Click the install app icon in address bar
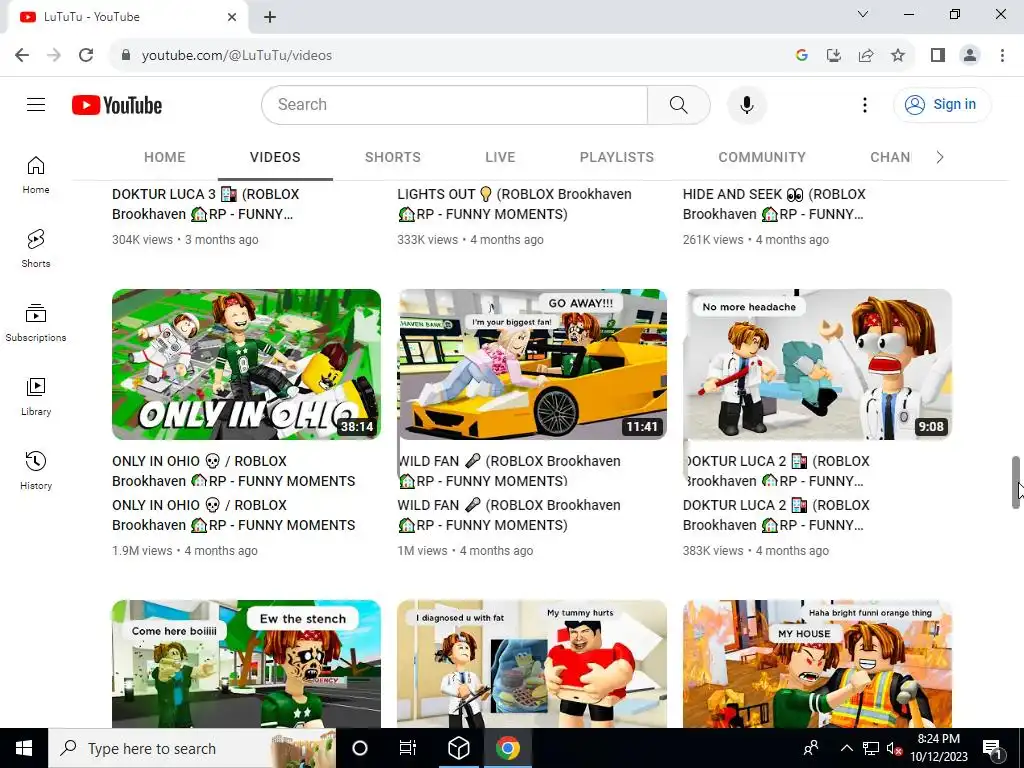The image size is (1024, 768). tap(834, 55)
